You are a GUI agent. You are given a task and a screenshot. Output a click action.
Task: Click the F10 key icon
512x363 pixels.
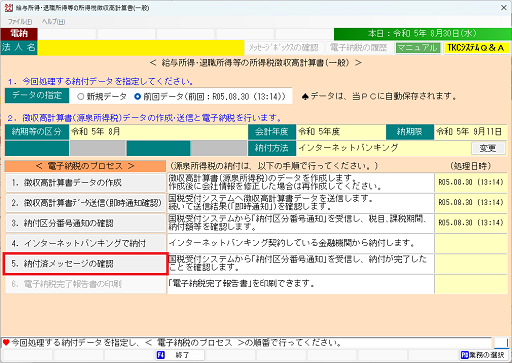(464, 355)
